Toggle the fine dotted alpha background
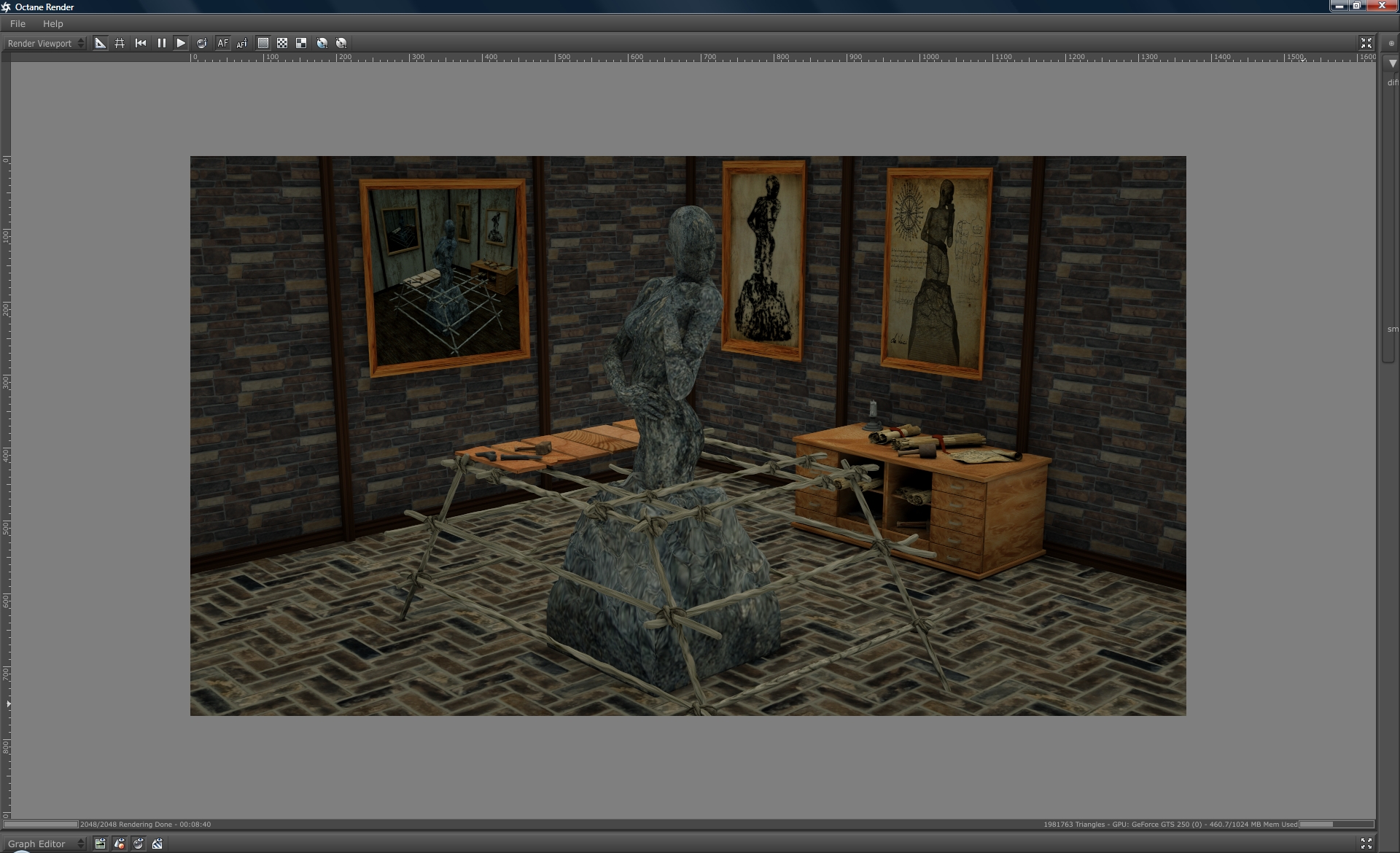The image size is (1400, 853). [x=263, y=43]
